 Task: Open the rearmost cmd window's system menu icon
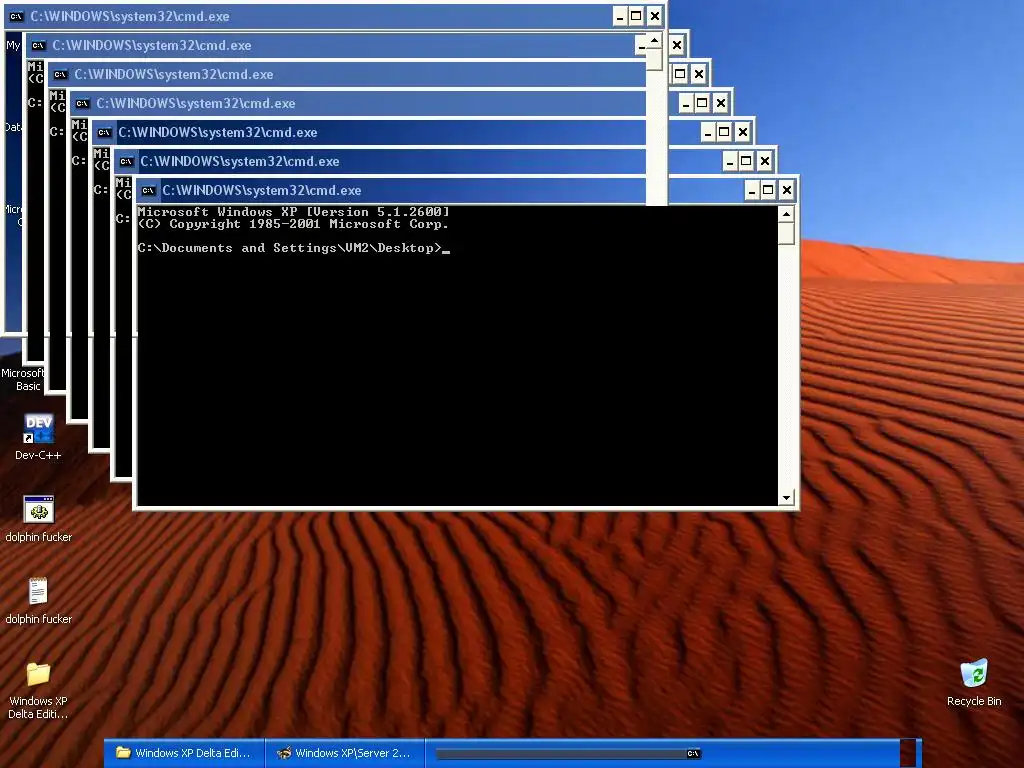point(16,16)
